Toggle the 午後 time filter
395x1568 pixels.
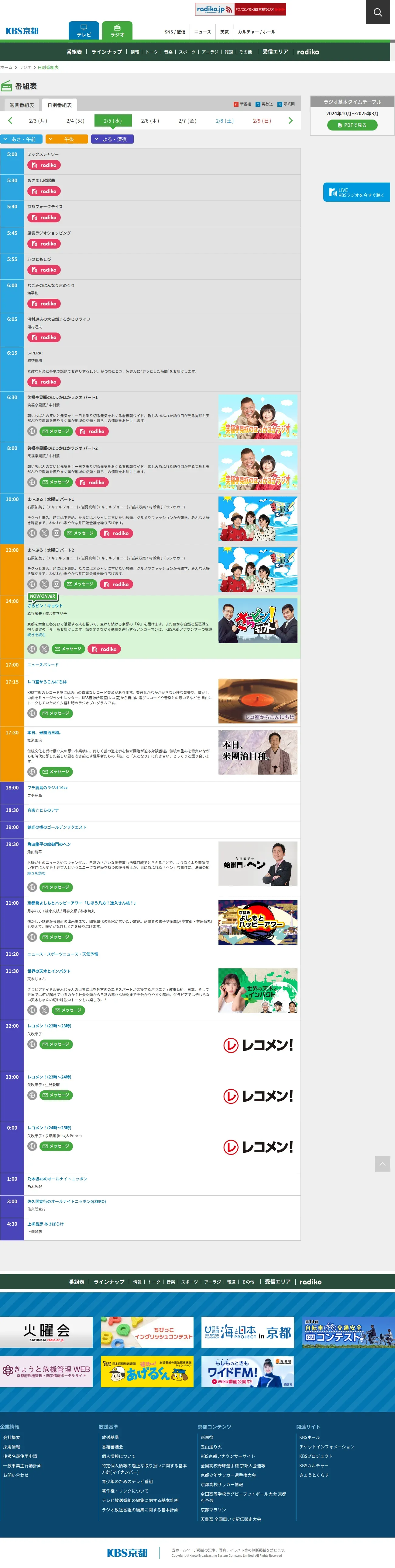pyautogui.click(x=67, y=139)
